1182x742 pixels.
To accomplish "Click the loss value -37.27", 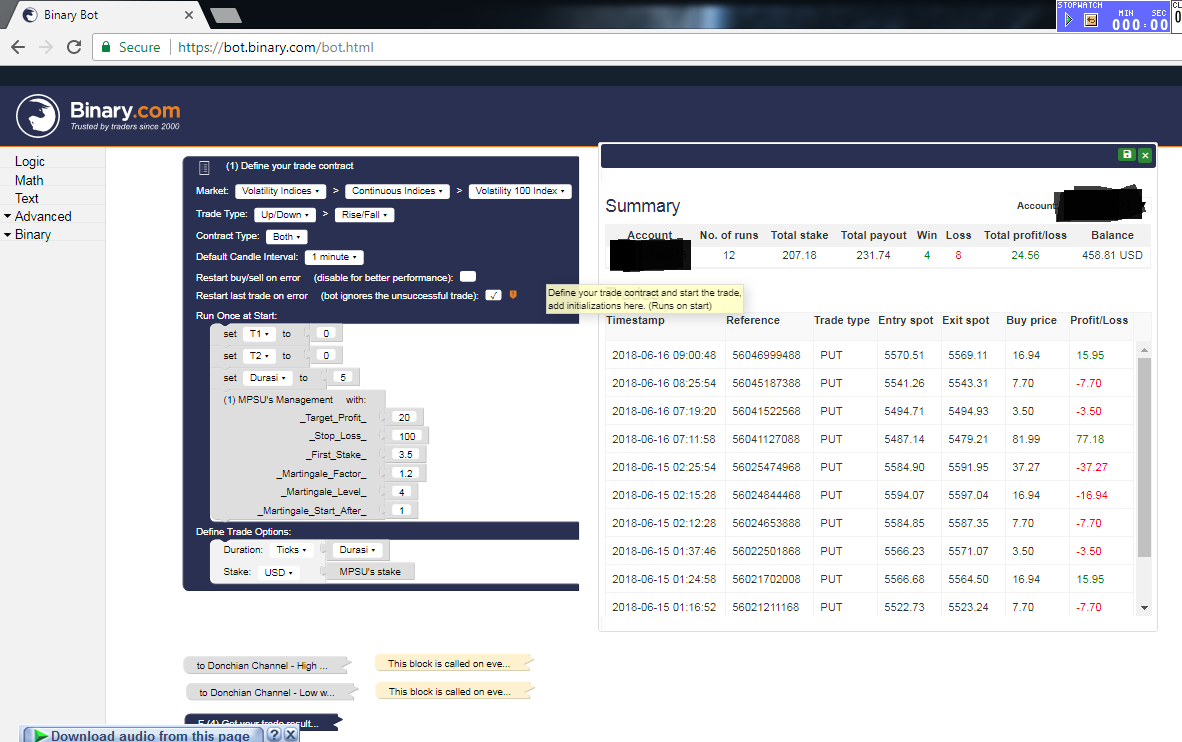I will click(x=1092, y=468).
